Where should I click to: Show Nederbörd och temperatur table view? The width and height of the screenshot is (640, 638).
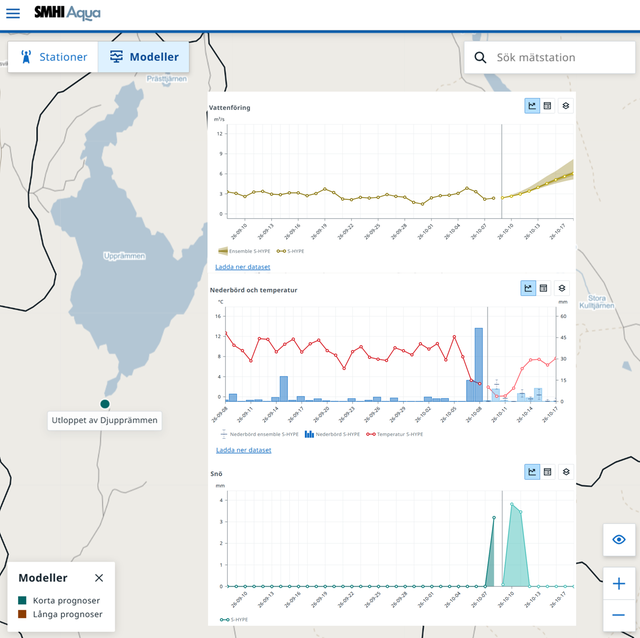(x=543, y=288)
